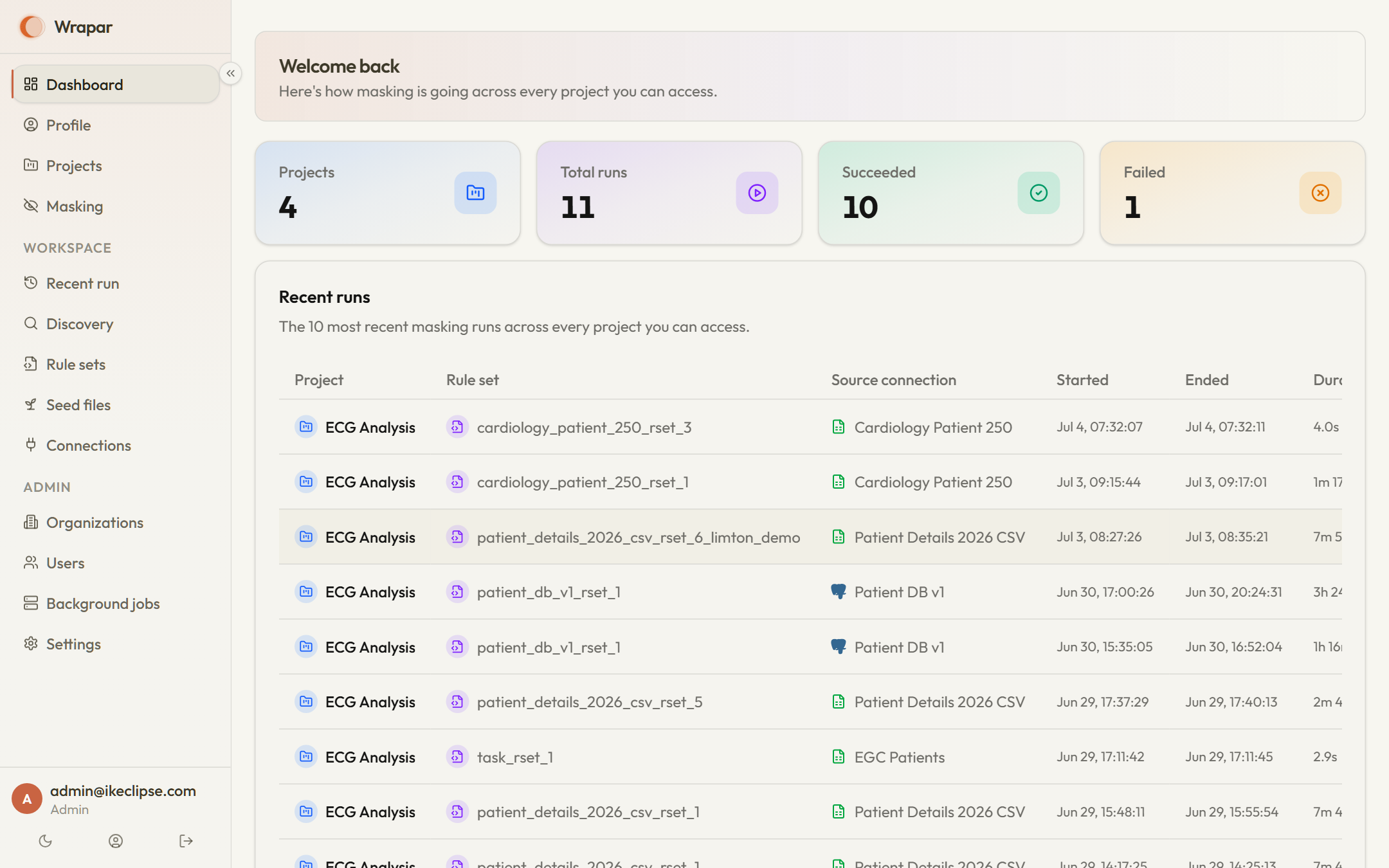This screenshot has height=868, width=1389.
Task: Click the Projects card folder icon
Action: tap(475, 193)
